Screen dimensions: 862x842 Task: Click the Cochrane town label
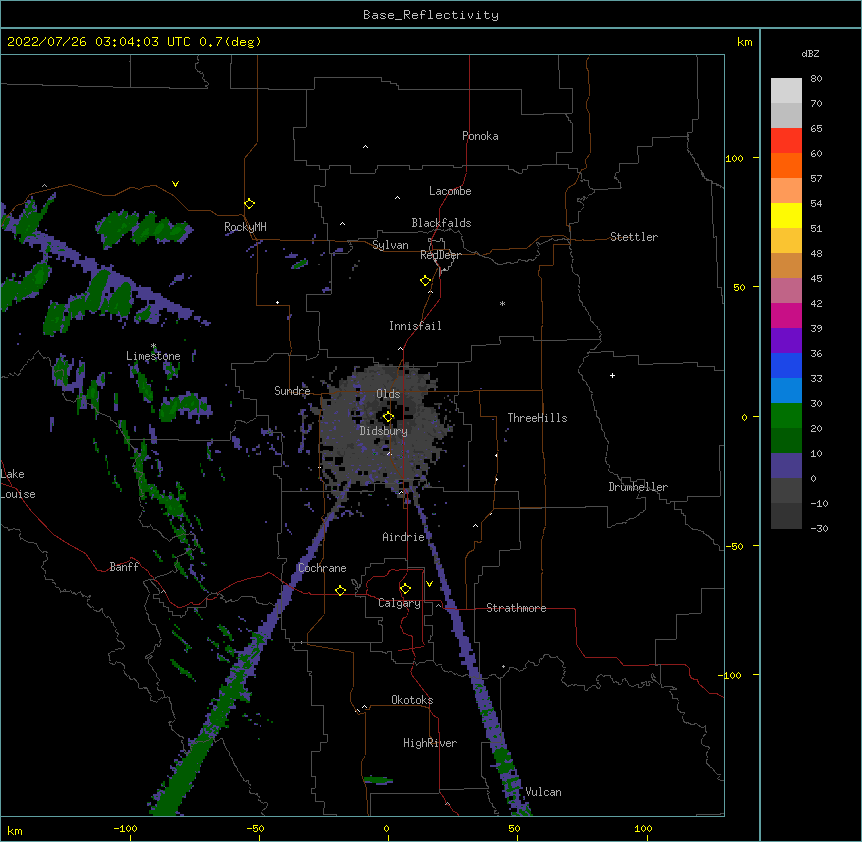pos(322,568)
